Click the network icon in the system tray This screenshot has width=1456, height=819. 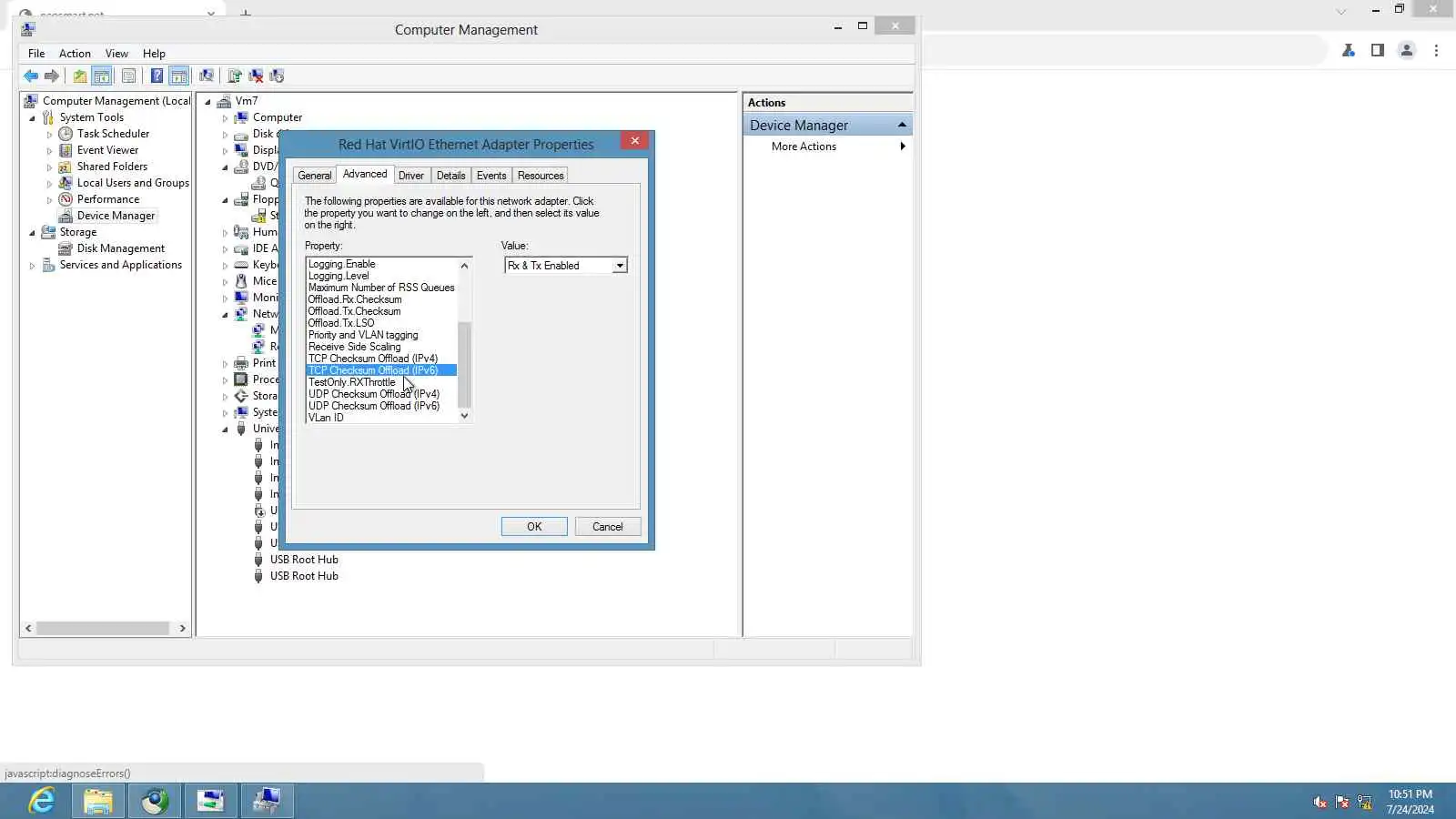(x=1364, y=802)
